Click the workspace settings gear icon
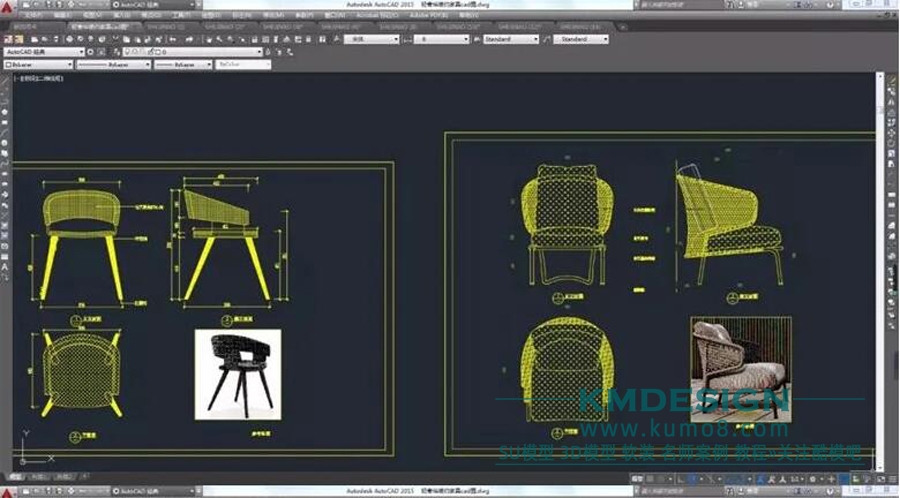 90,51
